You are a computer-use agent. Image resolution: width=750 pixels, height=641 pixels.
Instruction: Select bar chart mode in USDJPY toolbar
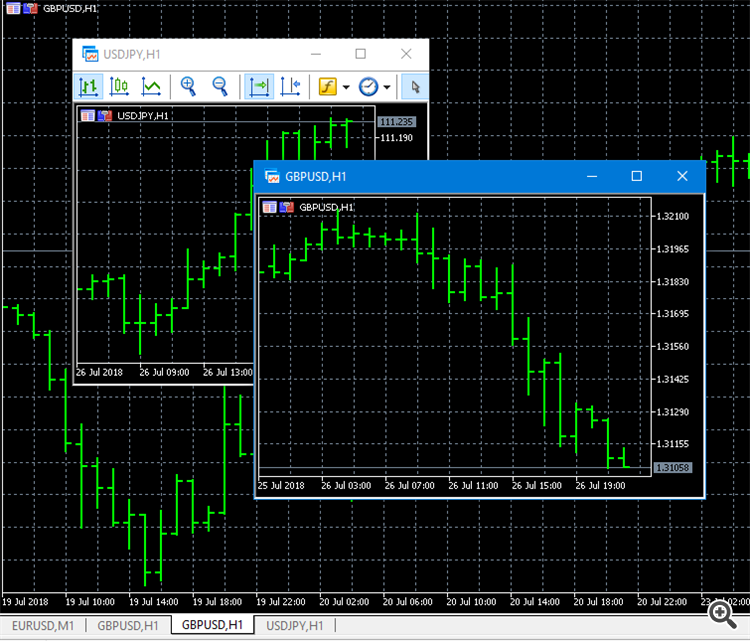(89, 87)
